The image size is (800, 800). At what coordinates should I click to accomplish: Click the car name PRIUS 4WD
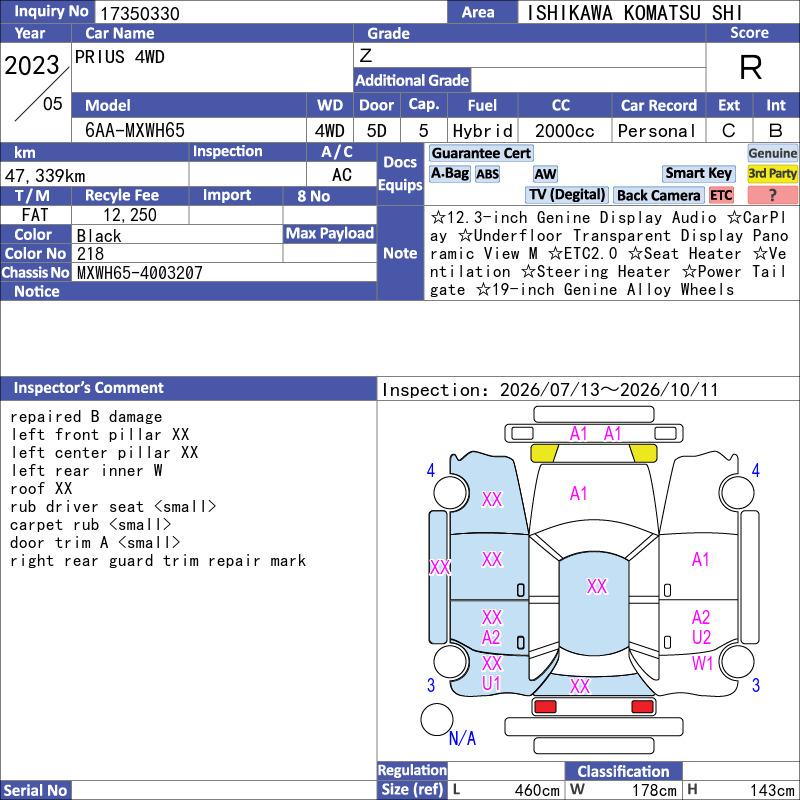[x=119, y=57]
